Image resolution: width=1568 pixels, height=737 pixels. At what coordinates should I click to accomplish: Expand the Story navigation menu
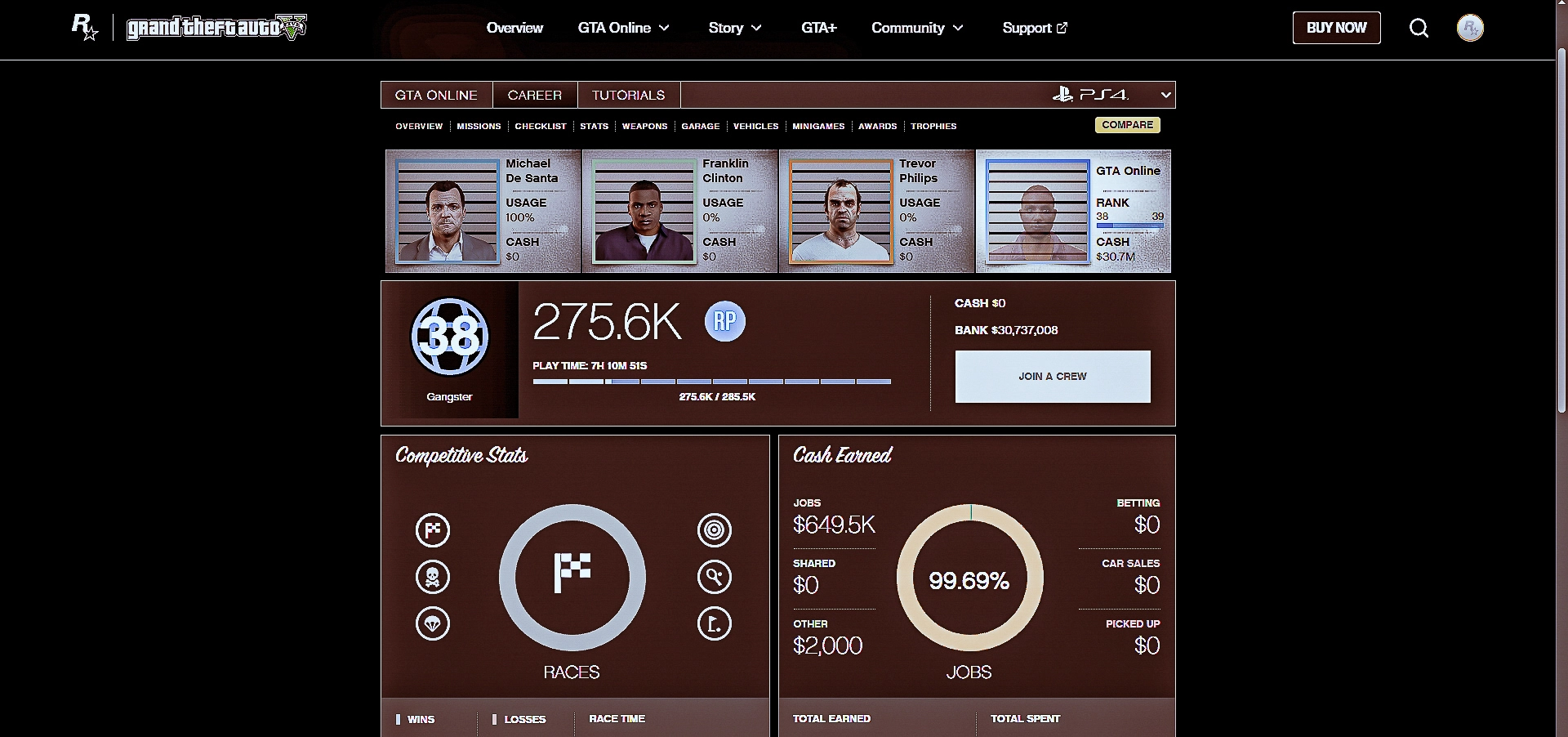[735, 28]
